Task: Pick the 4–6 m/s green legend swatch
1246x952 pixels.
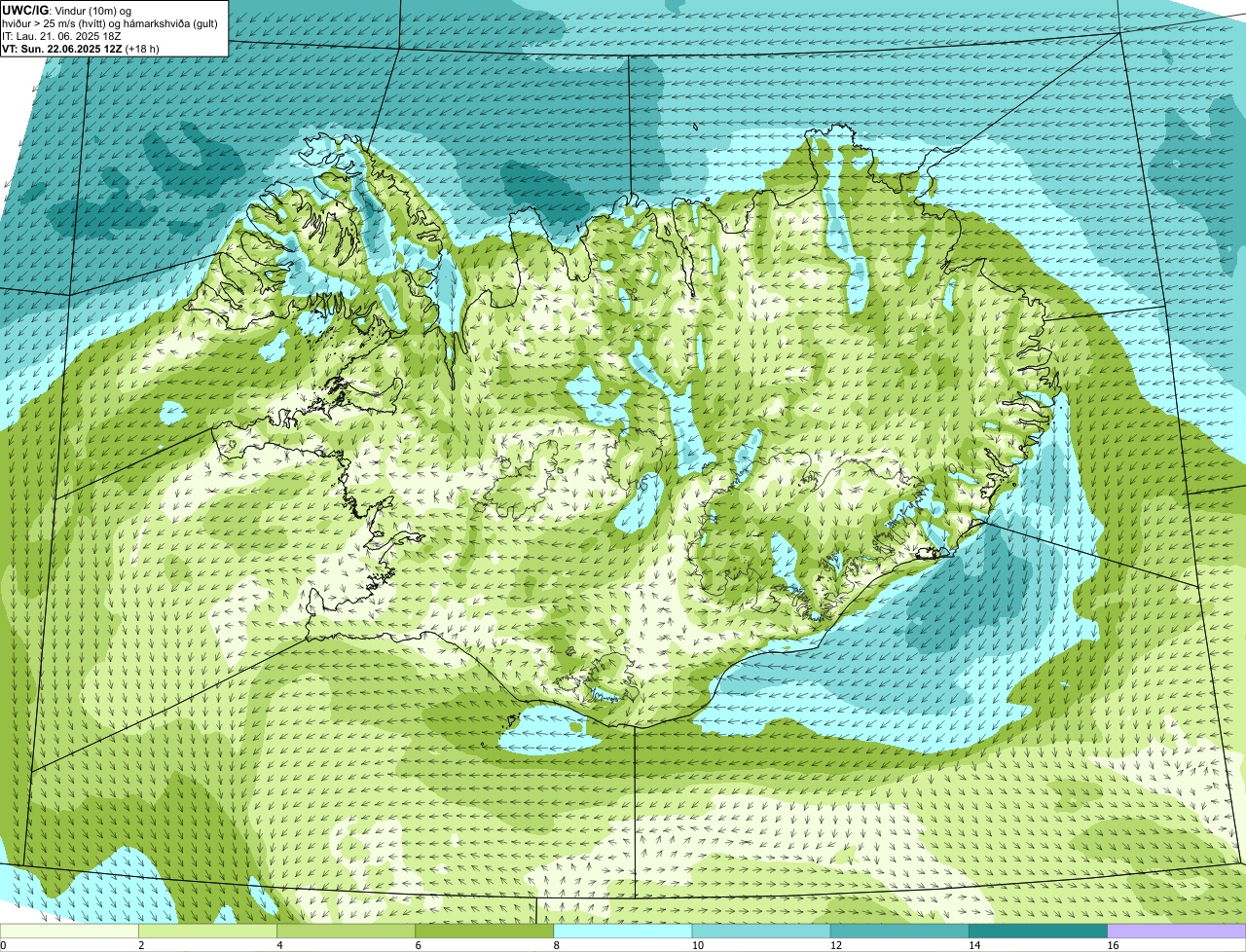Action: coord(347,932)
